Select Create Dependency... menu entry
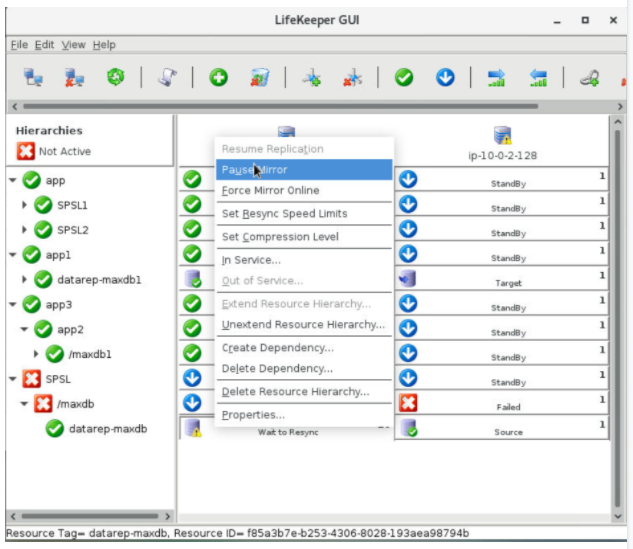Viewport: 633px width, 549px height. click(x=304, y=348)
